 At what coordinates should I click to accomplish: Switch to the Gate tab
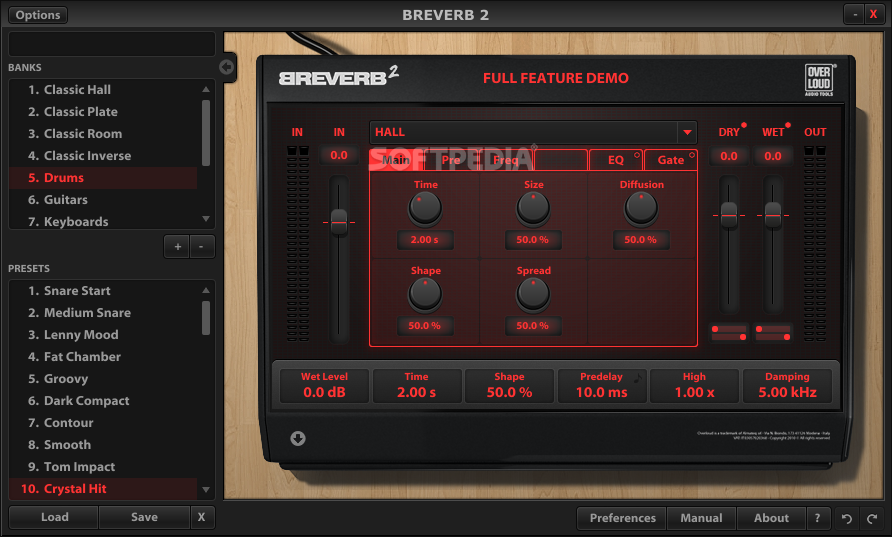coord(671,160)
